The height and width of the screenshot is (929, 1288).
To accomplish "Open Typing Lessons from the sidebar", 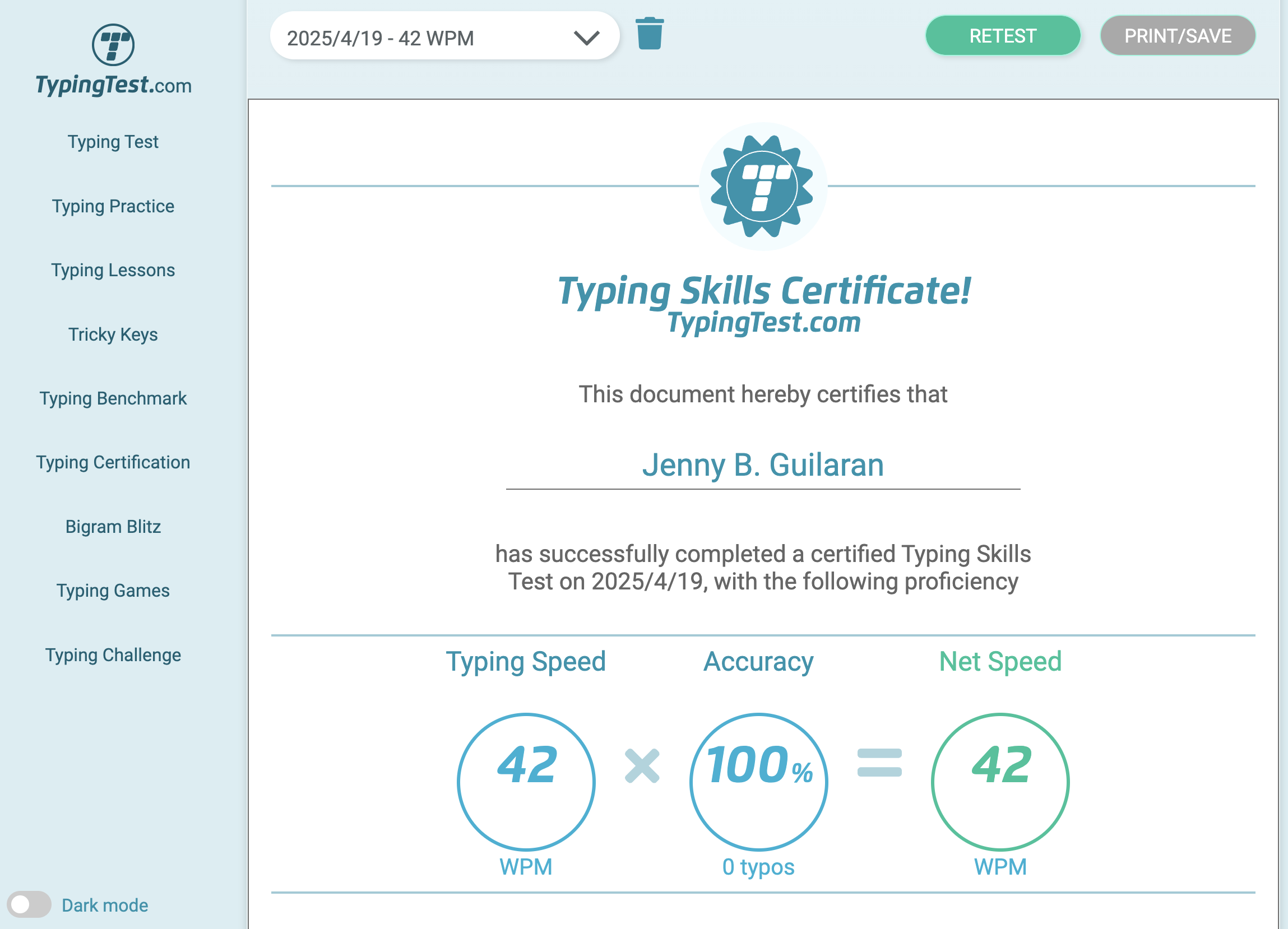I will point(113,270).
